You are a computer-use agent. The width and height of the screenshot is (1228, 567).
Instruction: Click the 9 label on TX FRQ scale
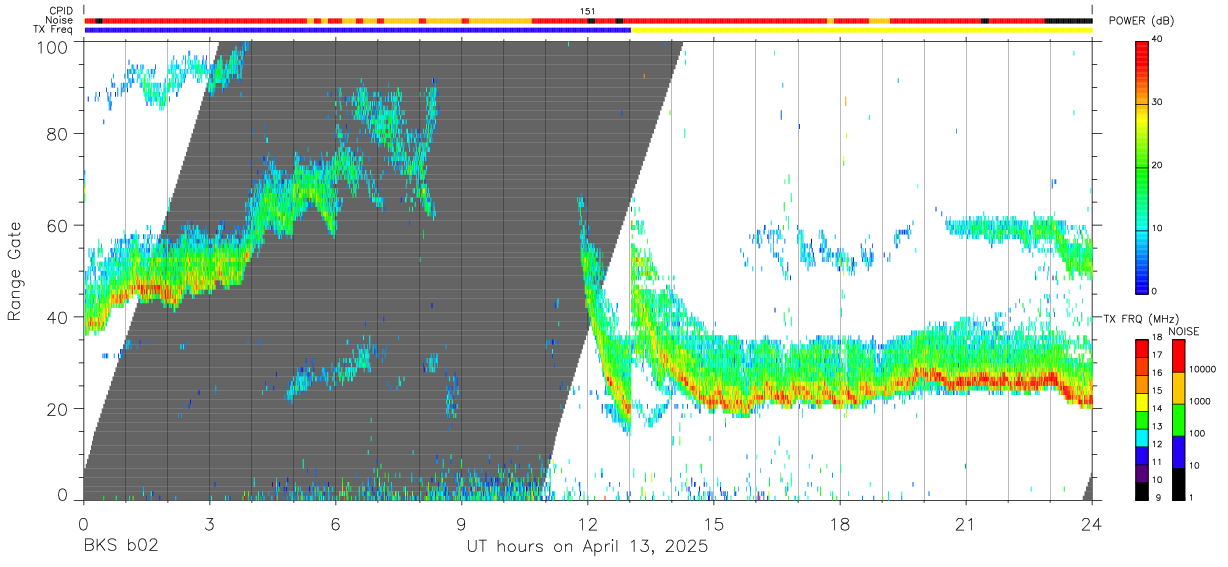coord(1161,497)
